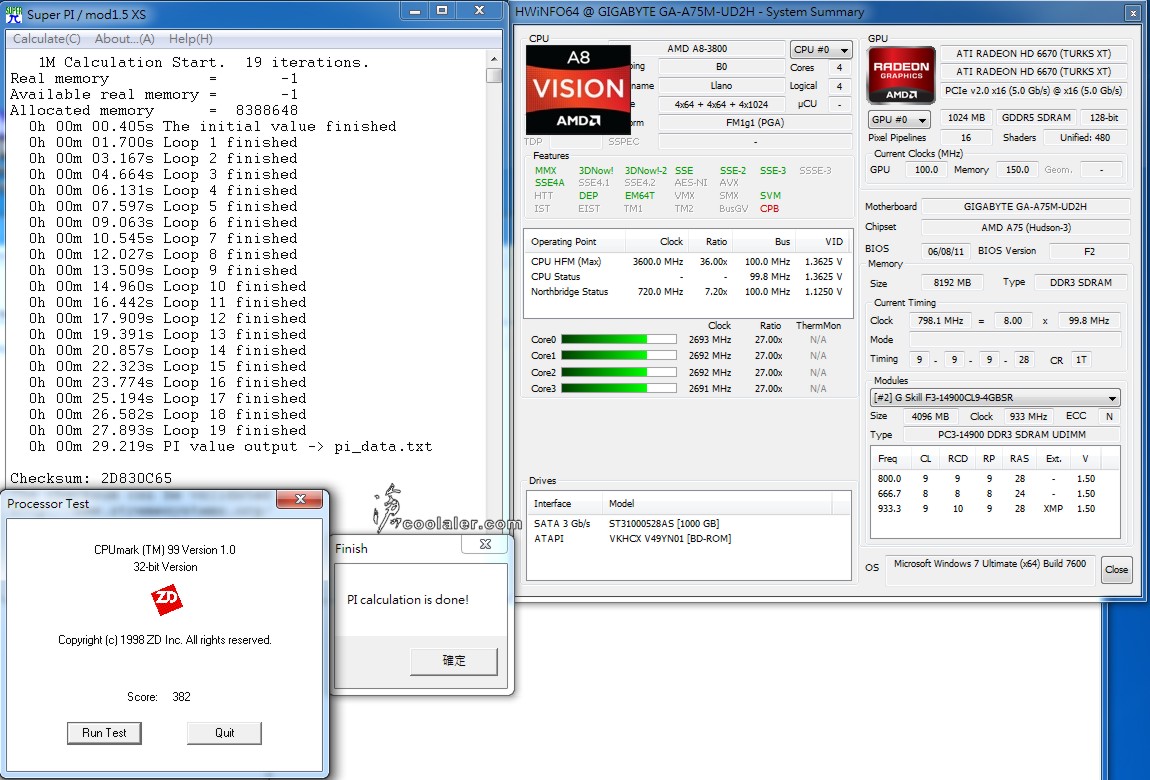Click the FM1g1 (PGA) platform field

pos(755,122)
